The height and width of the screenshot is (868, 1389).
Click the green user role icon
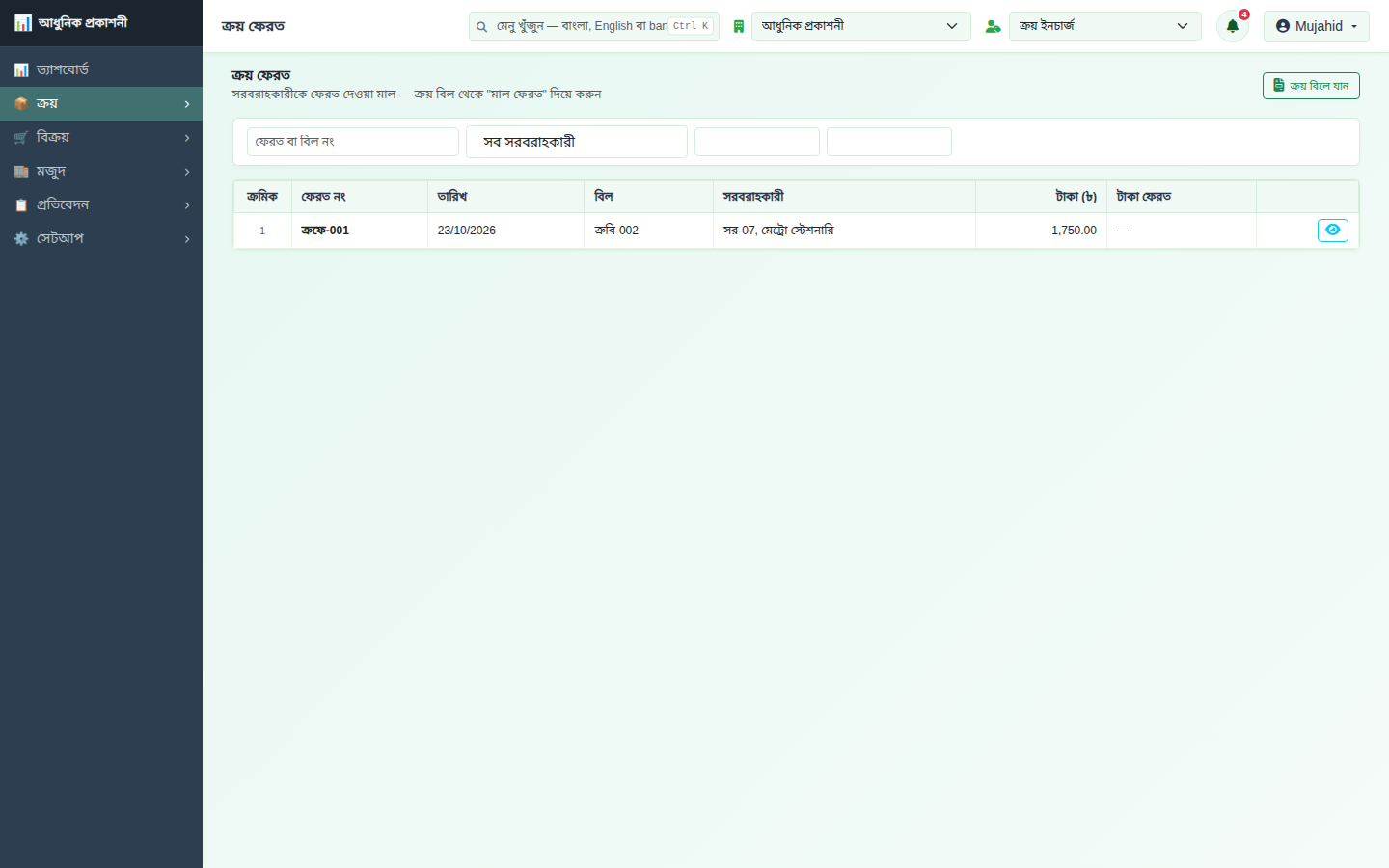993,27
